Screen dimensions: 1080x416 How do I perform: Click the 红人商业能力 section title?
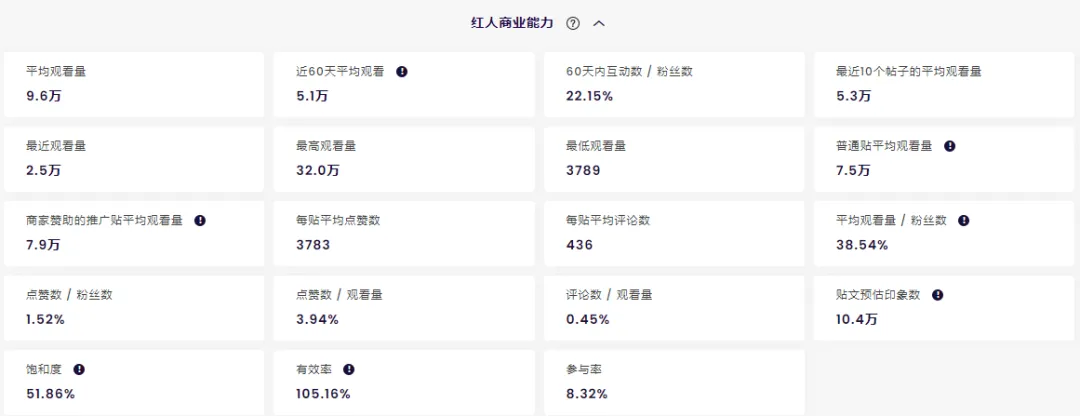click(x=512, y=23)
